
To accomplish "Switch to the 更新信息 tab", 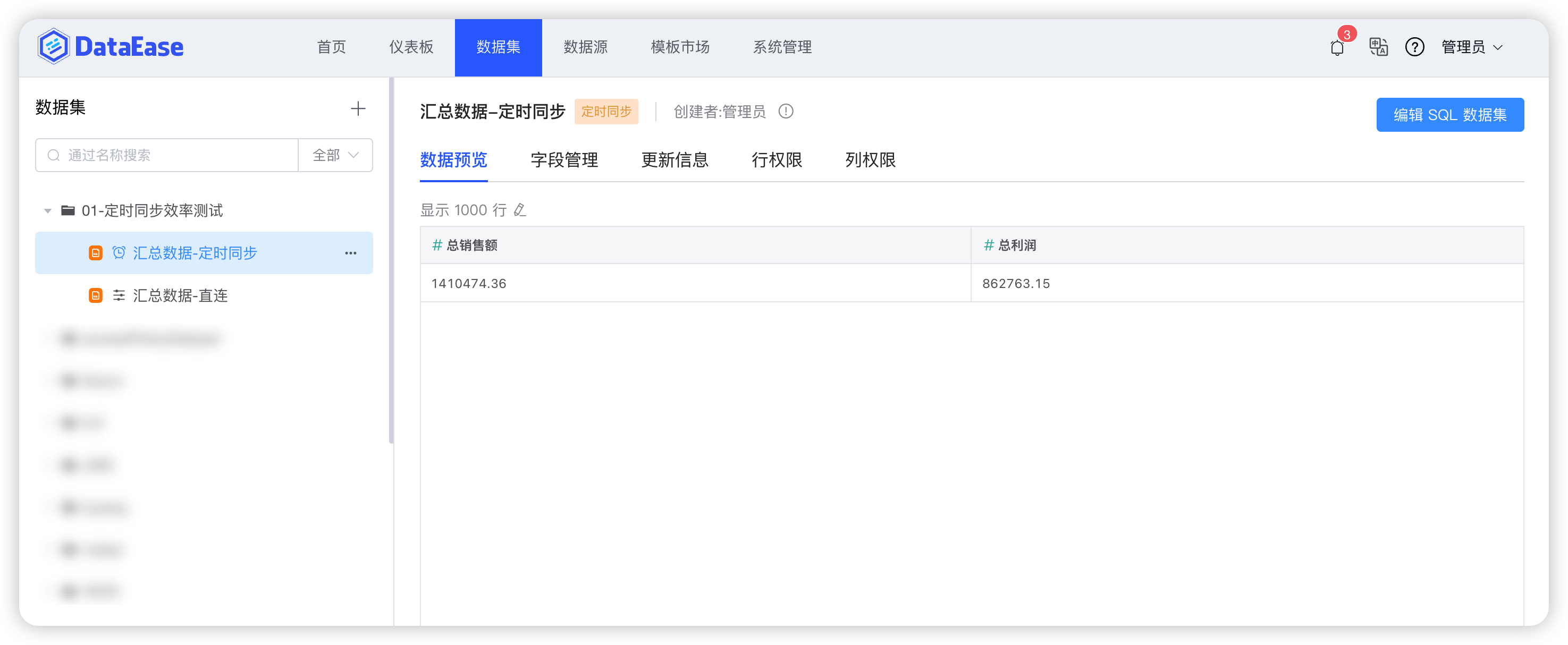I will coord(675,160).
